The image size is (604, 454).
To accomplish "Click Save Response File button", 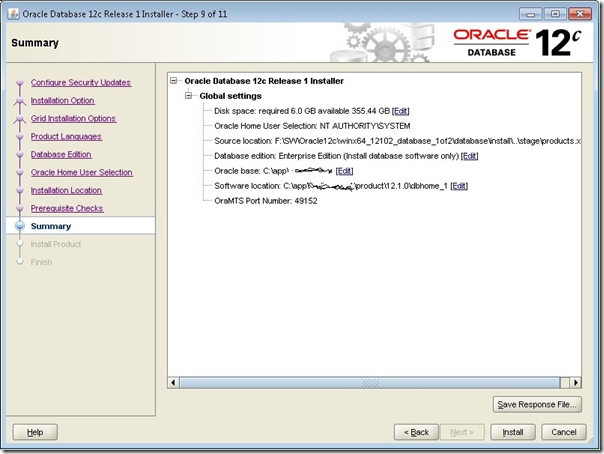I will (537, 404).
